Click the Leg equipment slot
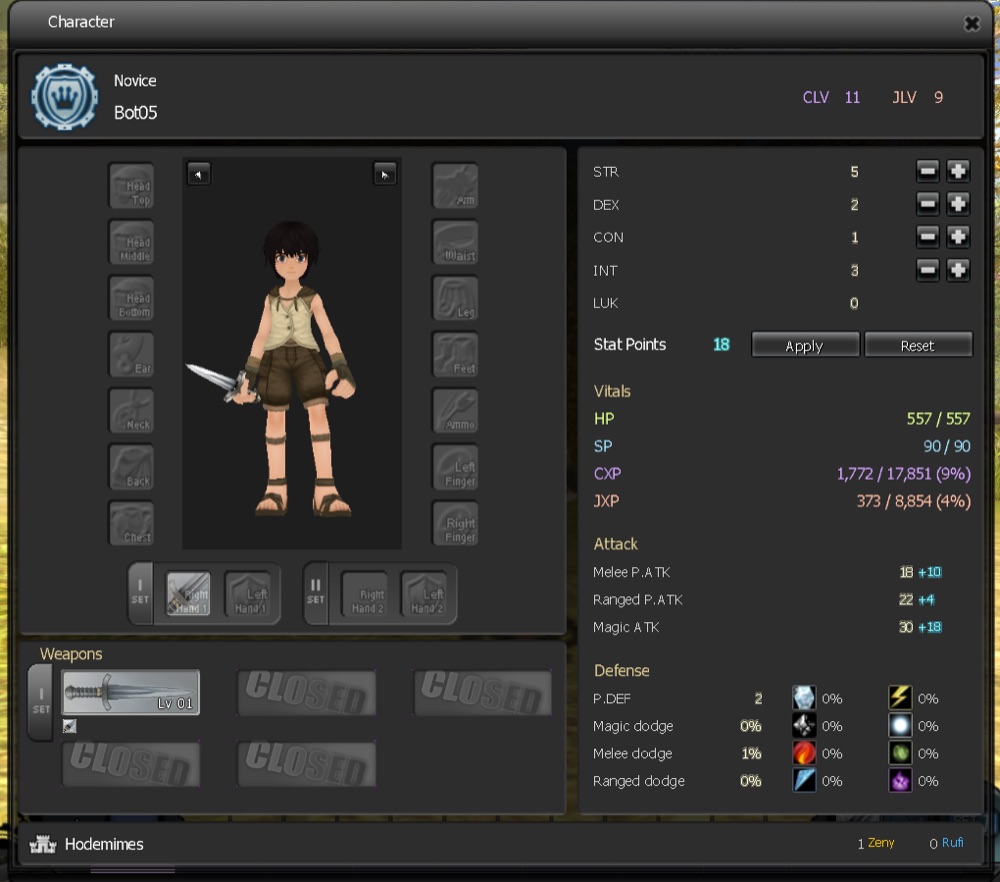 click(x=455, y=298)
